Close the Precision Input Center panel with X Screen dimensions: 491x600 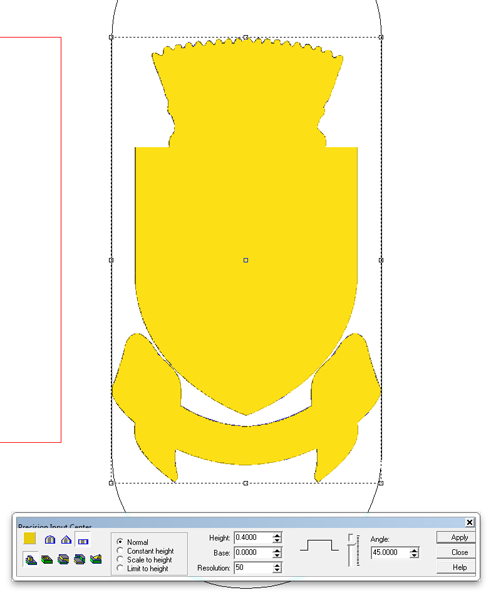(x=470, y=522)
